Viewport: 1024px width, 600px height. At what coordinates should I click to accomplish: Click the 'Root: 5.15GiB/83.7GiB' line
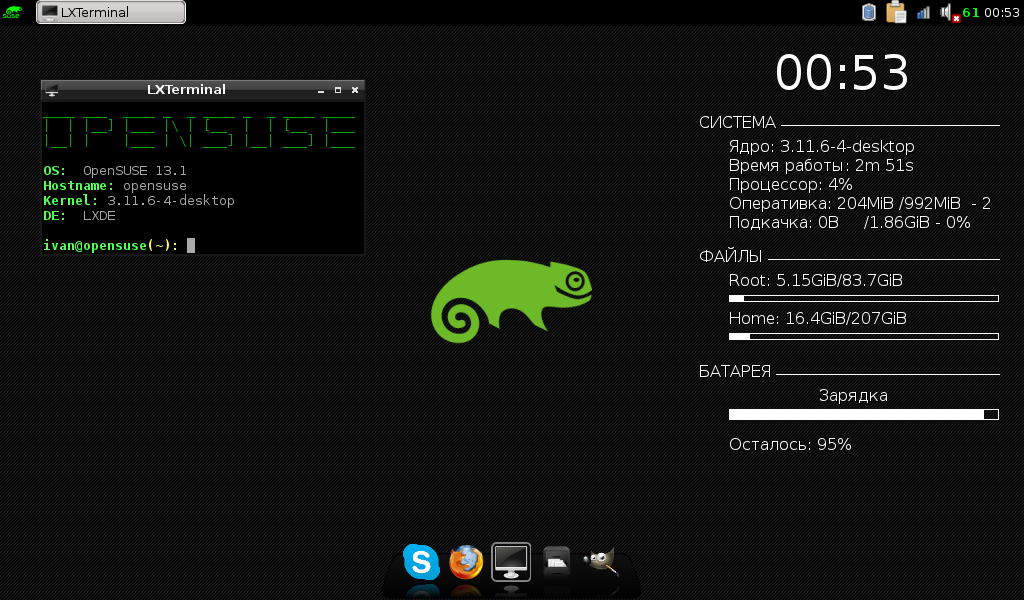pos(816,281)
